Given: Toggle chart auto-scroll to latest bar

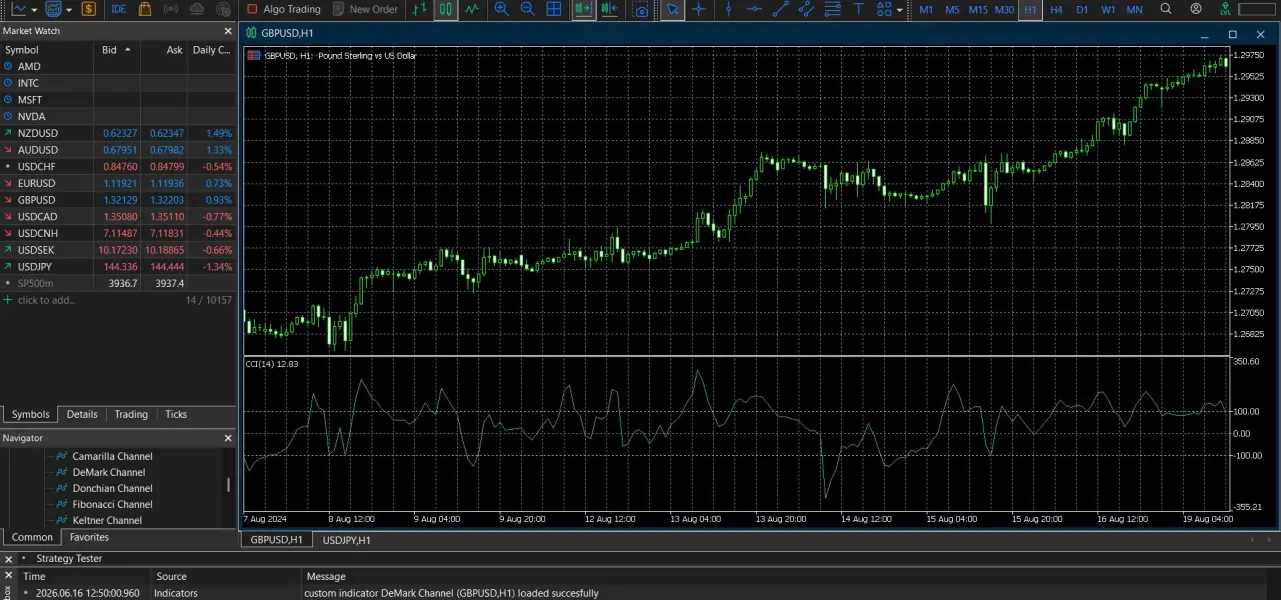Looking at the screenshot, I should [583, 9].
